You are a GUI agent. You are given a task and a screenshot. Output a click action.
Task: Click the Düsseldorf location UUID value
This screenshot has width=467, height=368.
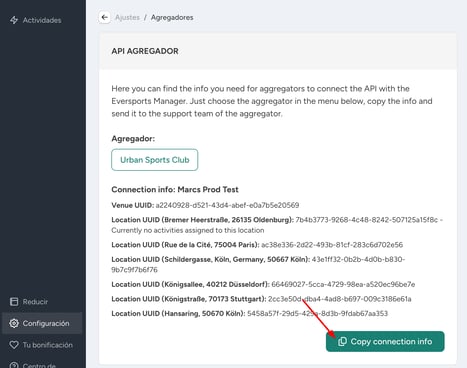[x=343, y=284]
